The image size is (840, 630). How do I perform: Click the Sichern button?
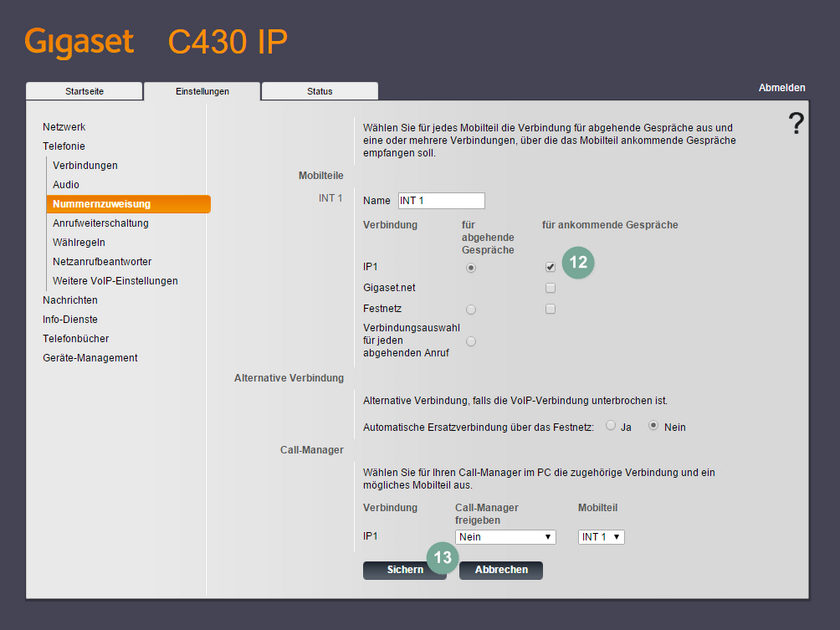404,570
